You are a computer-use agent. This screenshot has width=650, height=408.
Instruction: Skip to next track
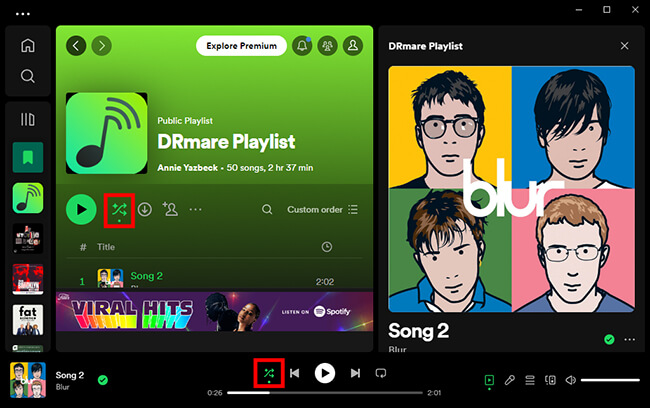click(x=355, y=373)
